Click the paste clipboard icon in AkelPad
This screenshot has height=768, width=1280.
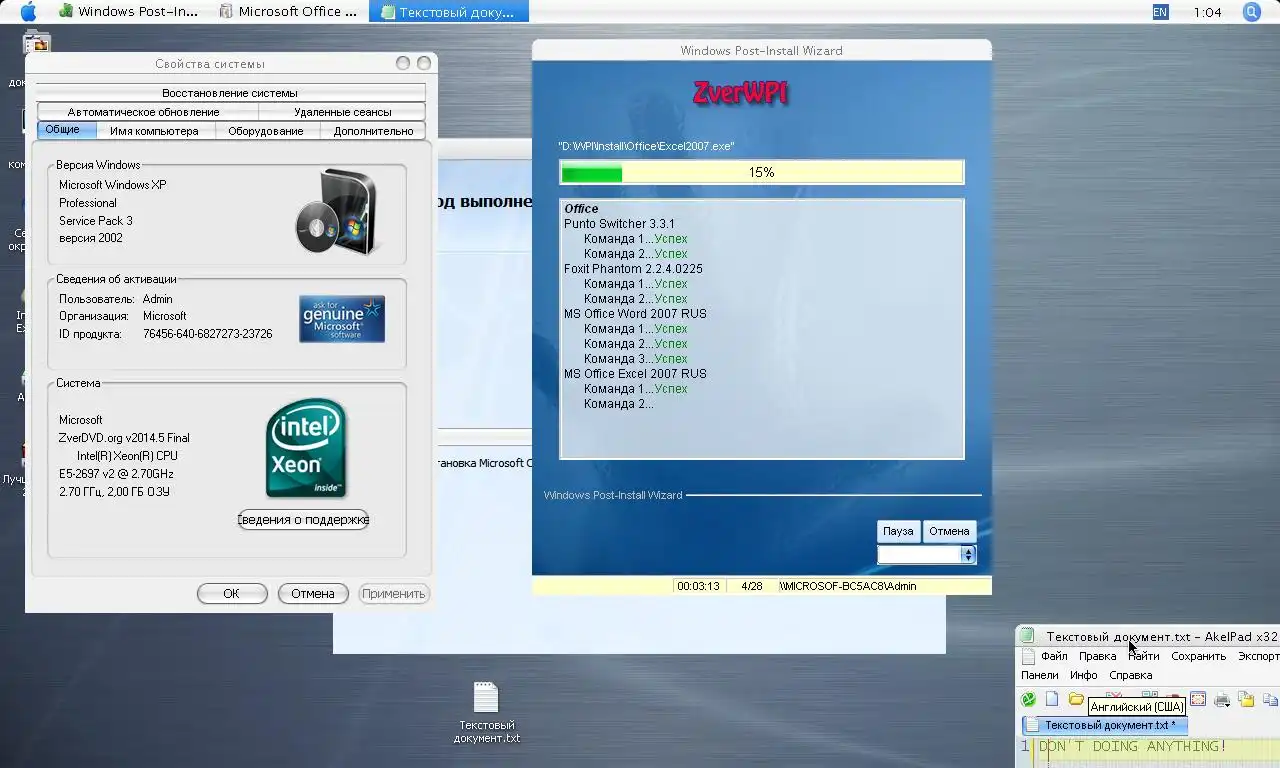(1245, 699)
